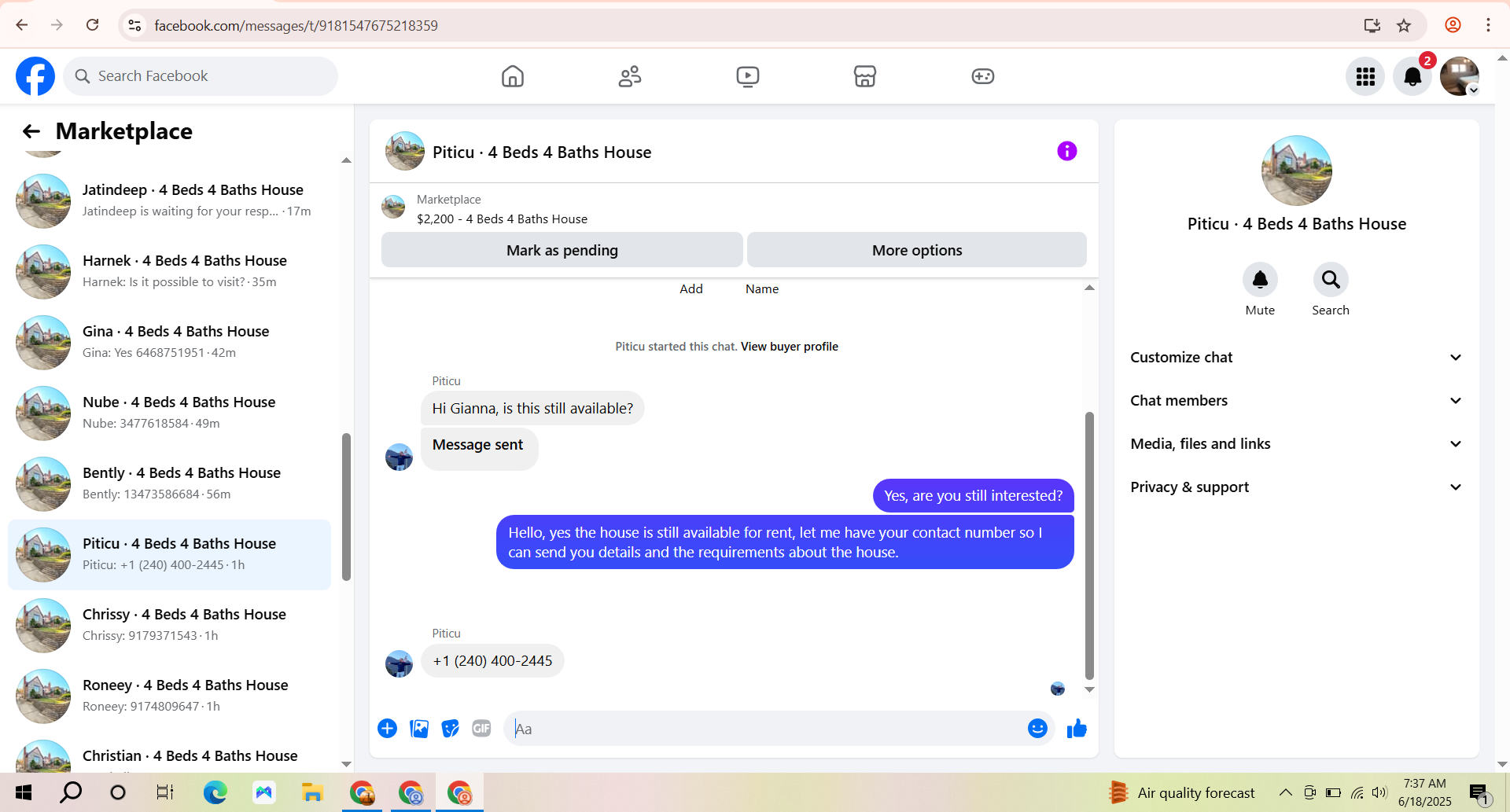This screenshot has width=1510, height=812.
Task: Open Chrissy conversation
Action: click(x=169, y=625)
